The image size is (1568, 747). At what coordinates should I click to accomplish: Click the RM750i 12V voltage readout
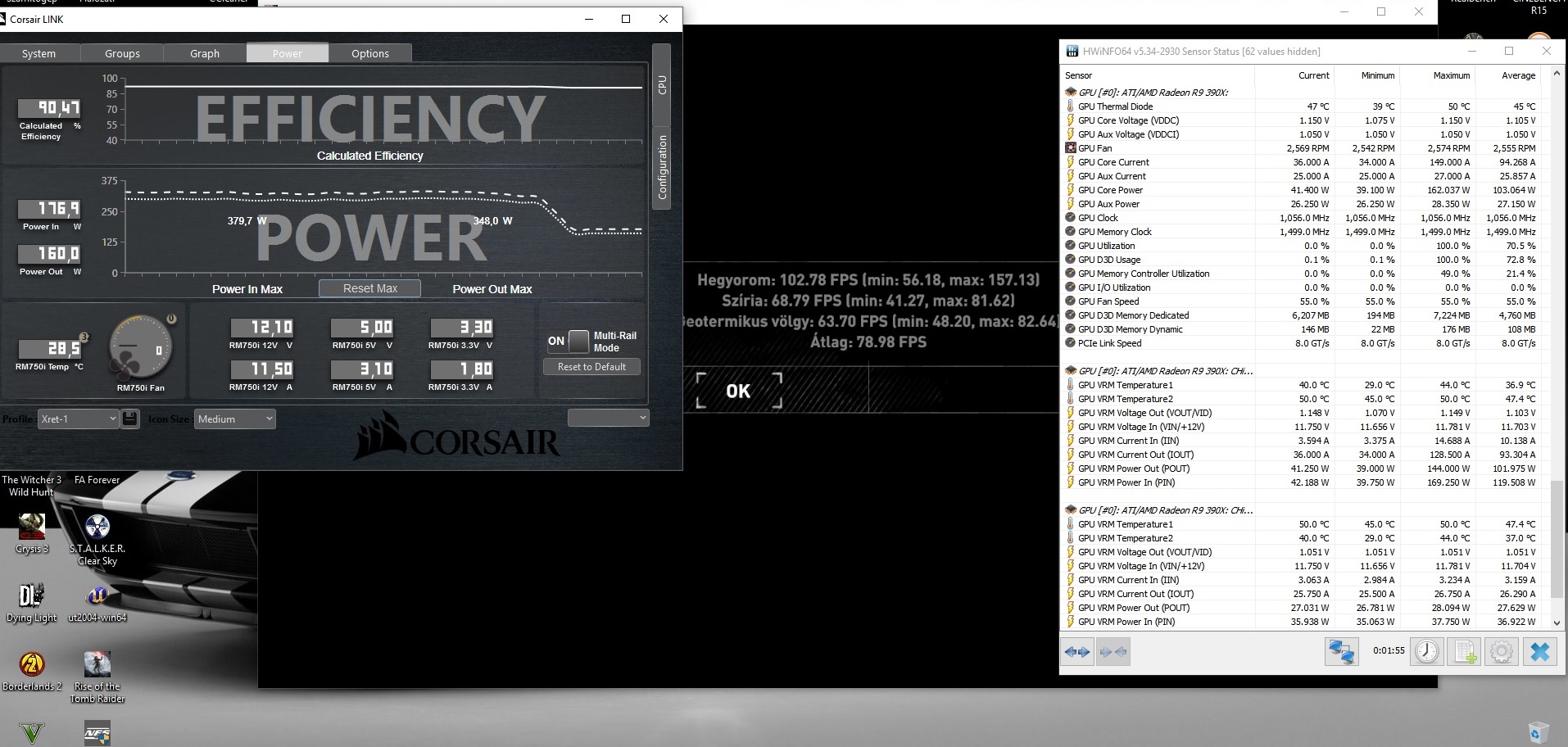click(x=261, y=328)
